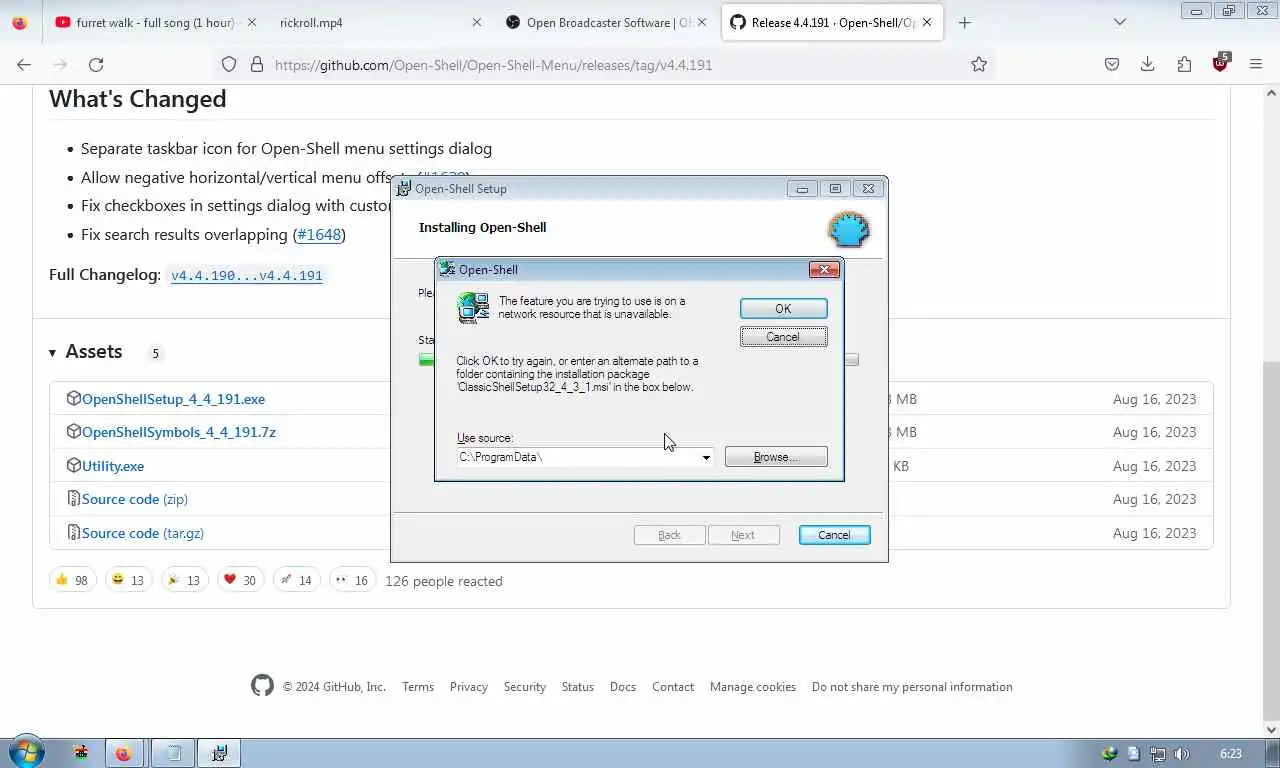This screenshot has height=768, width=1280.
Task: Download OpenShellSetup_4_4_191.exe
Action: [173, 399]
